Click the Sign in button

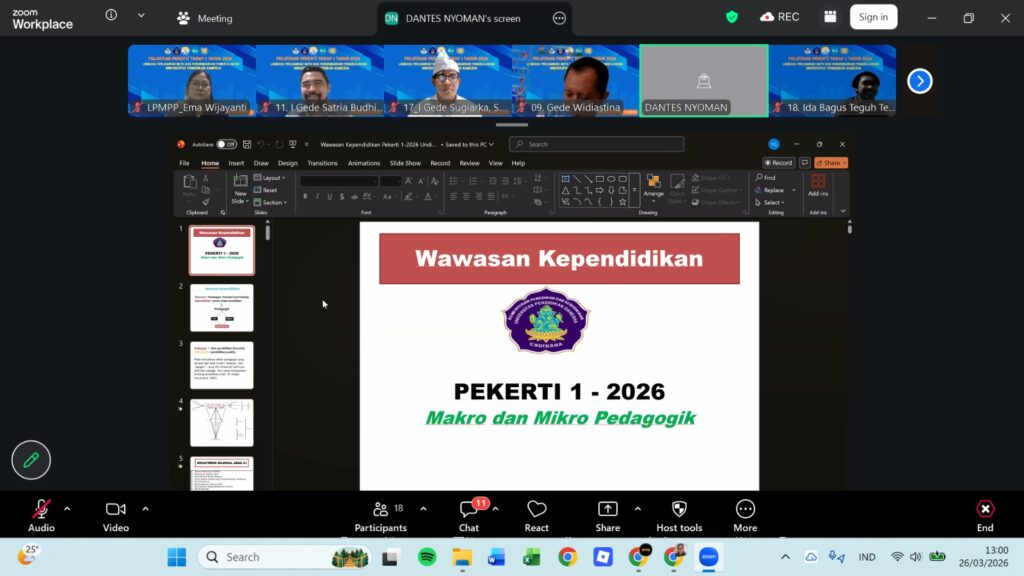point(873,17)
